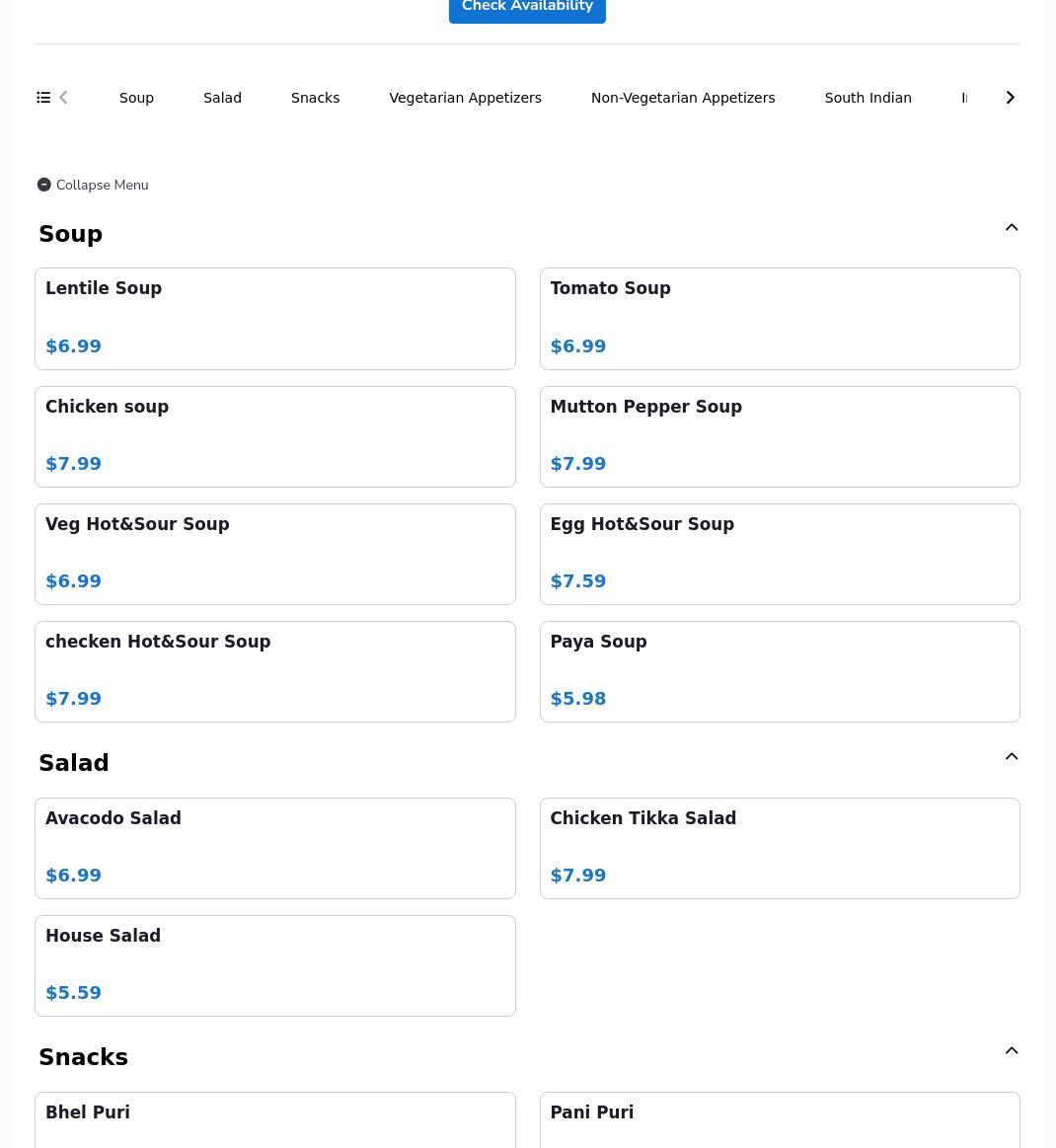
Task: Click the Collapse Menu minus icon
Action: tap(43, 185)
